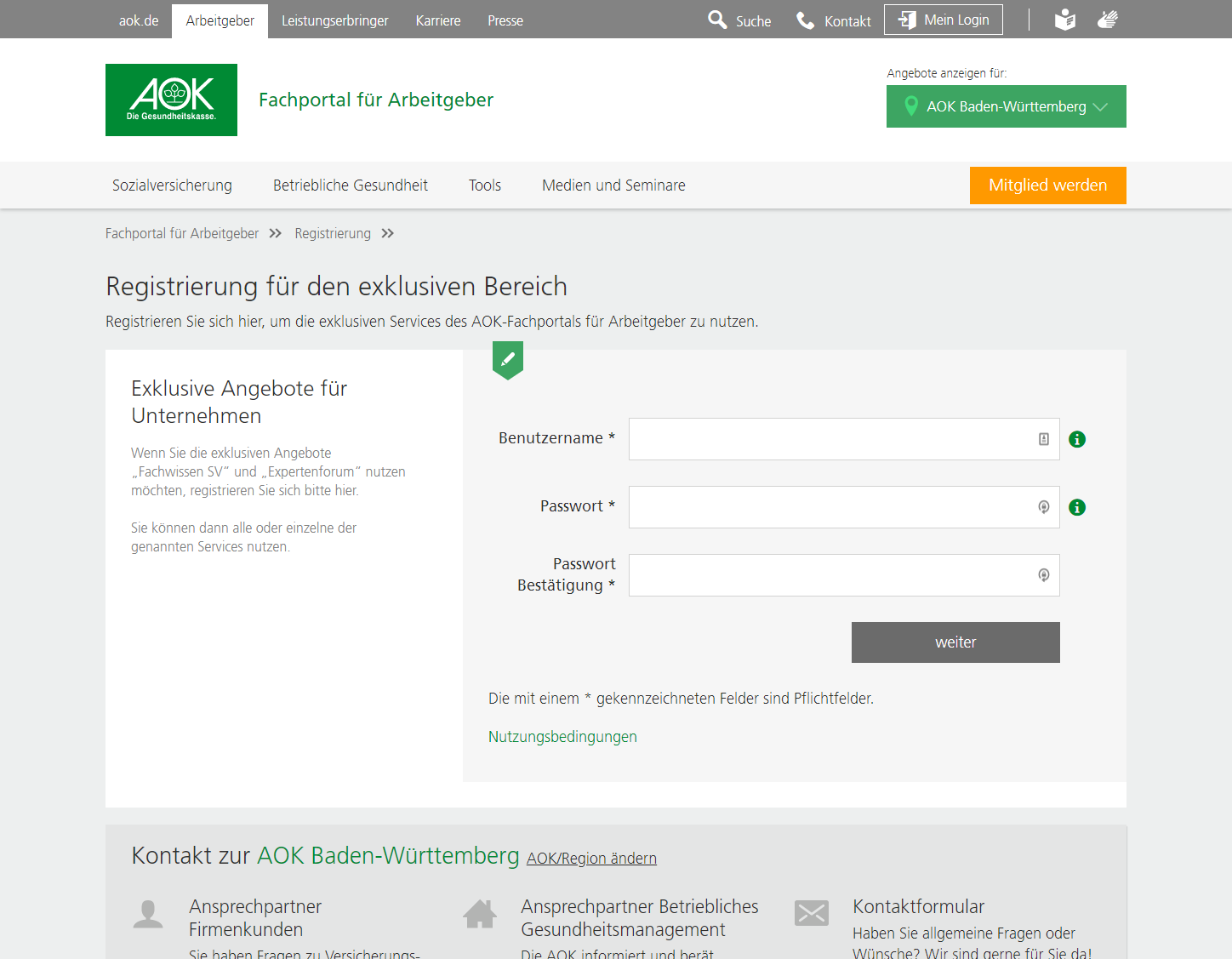Click the house icon for Gesundheitsmanagement
Viewport: 1232px width, 959px height.
480,914
